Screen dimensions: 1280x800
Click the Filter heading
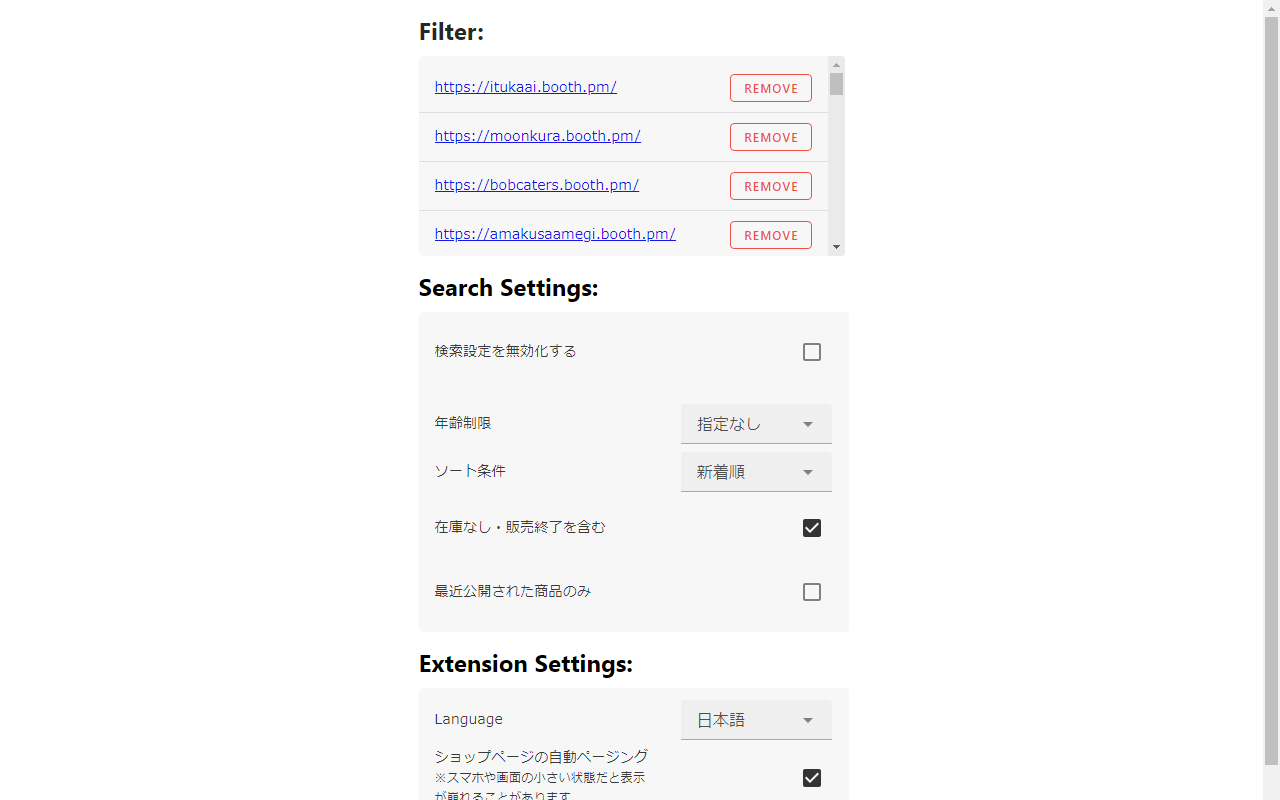[451, 32]
